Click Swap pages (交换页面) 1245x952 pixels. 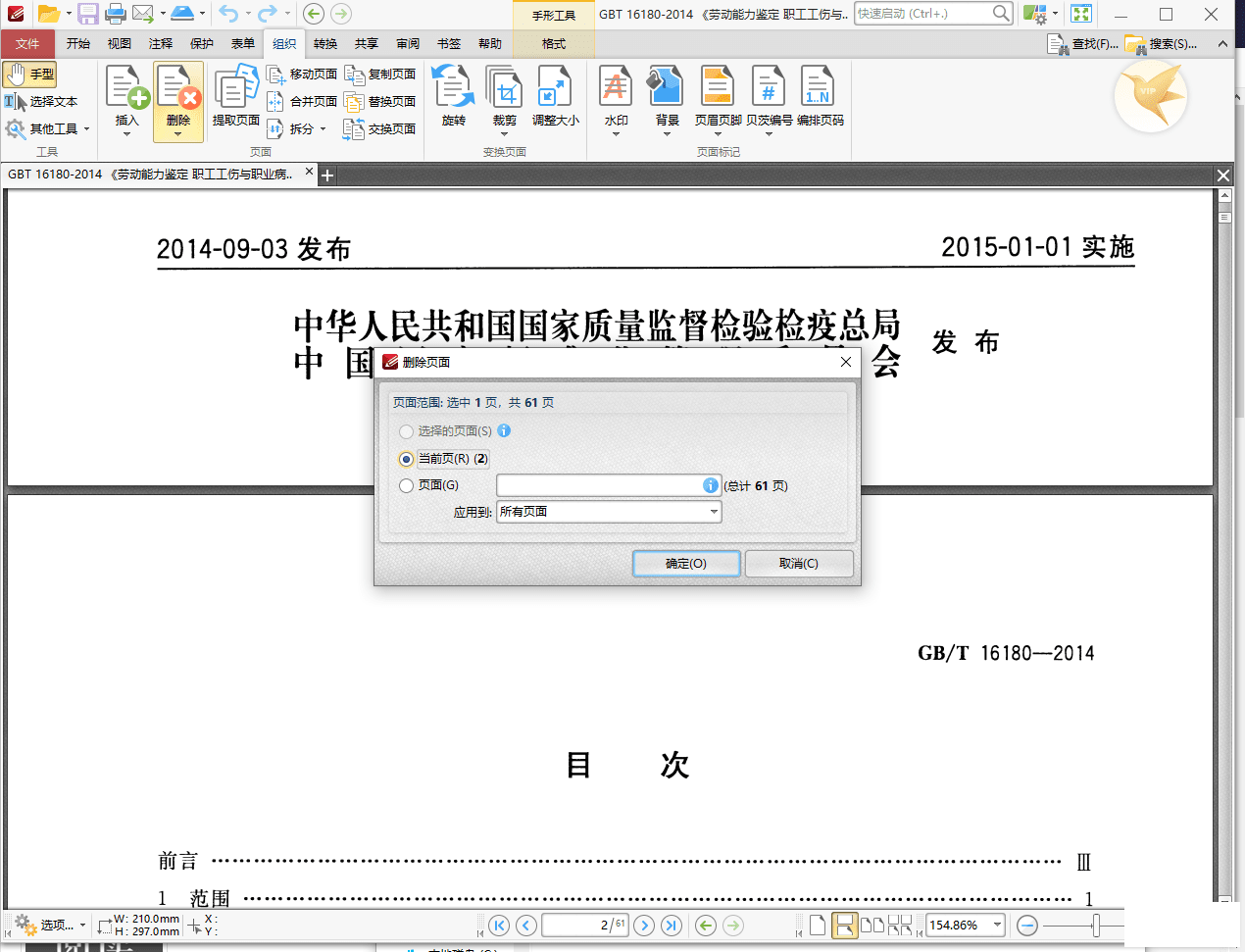point(380,129)
